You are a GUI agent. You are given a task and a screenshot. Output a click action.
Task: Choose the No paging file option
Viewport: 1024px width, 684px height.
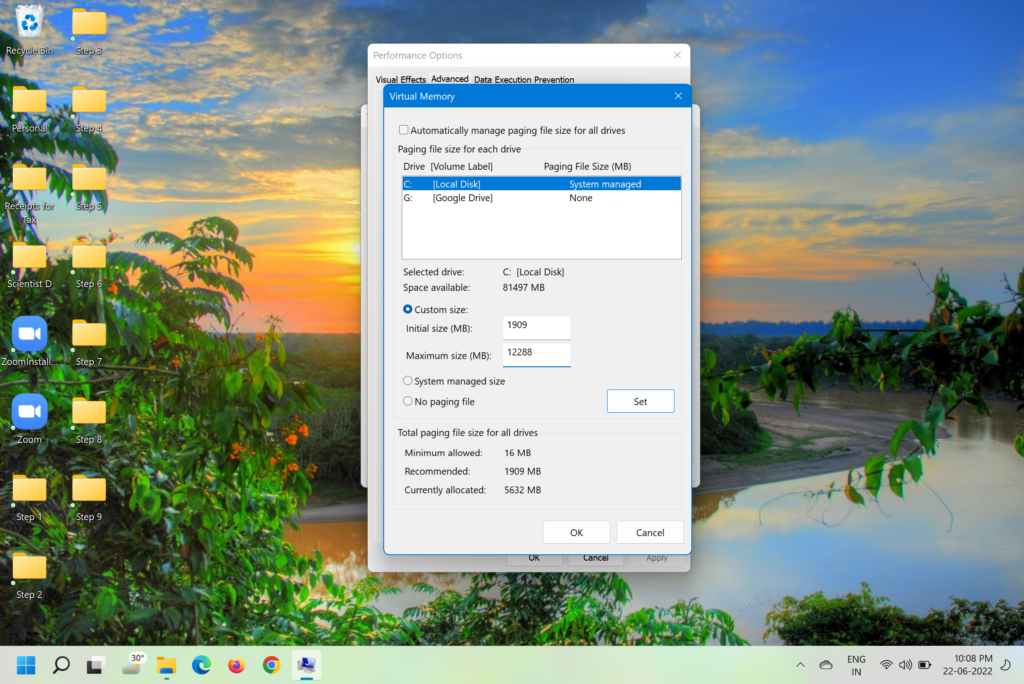pyautogui.click(x=408, y=402)
